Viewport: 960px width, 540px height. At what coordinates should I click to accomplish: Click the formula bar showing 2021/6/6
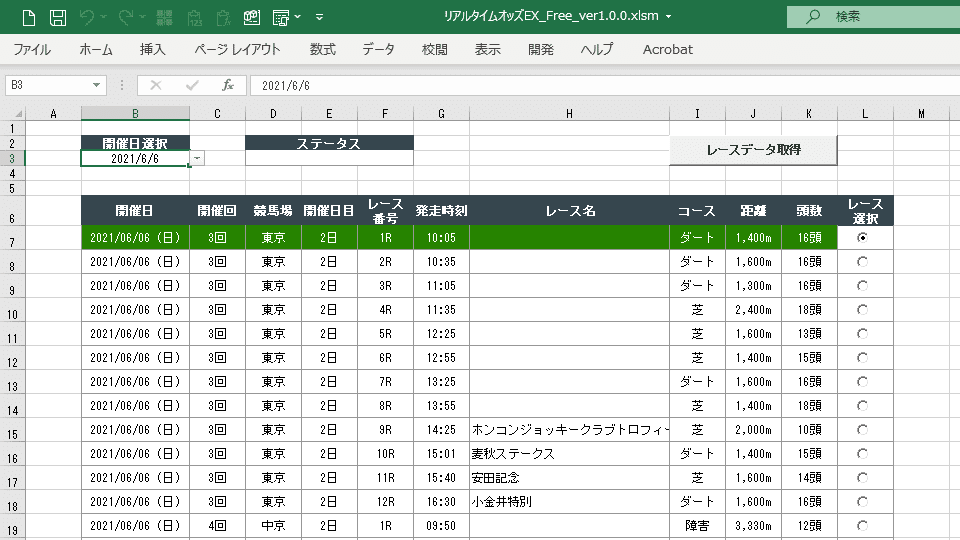[x=606, y=85]
